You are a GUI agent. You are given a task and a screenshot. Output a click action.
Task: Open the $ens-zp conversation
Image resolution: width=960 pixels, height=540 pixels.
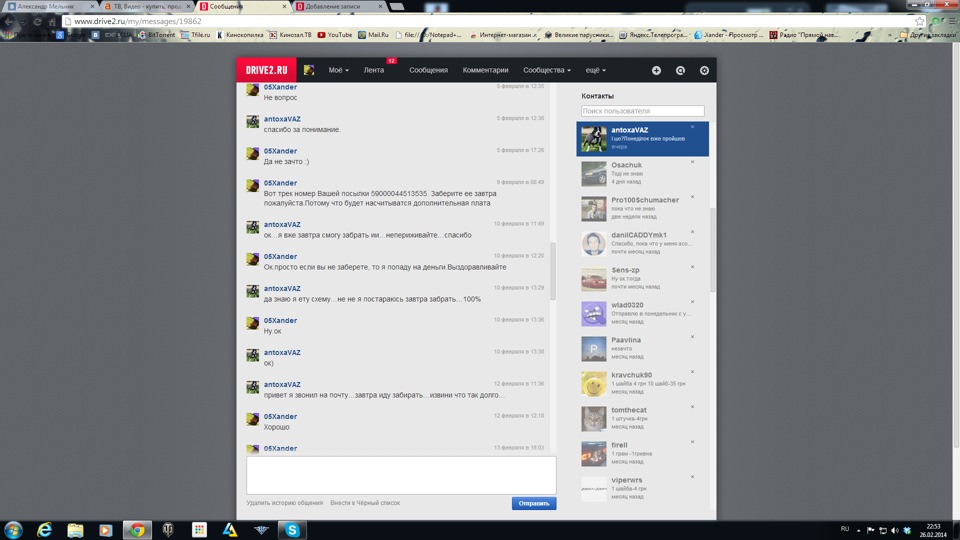[642, 278]
